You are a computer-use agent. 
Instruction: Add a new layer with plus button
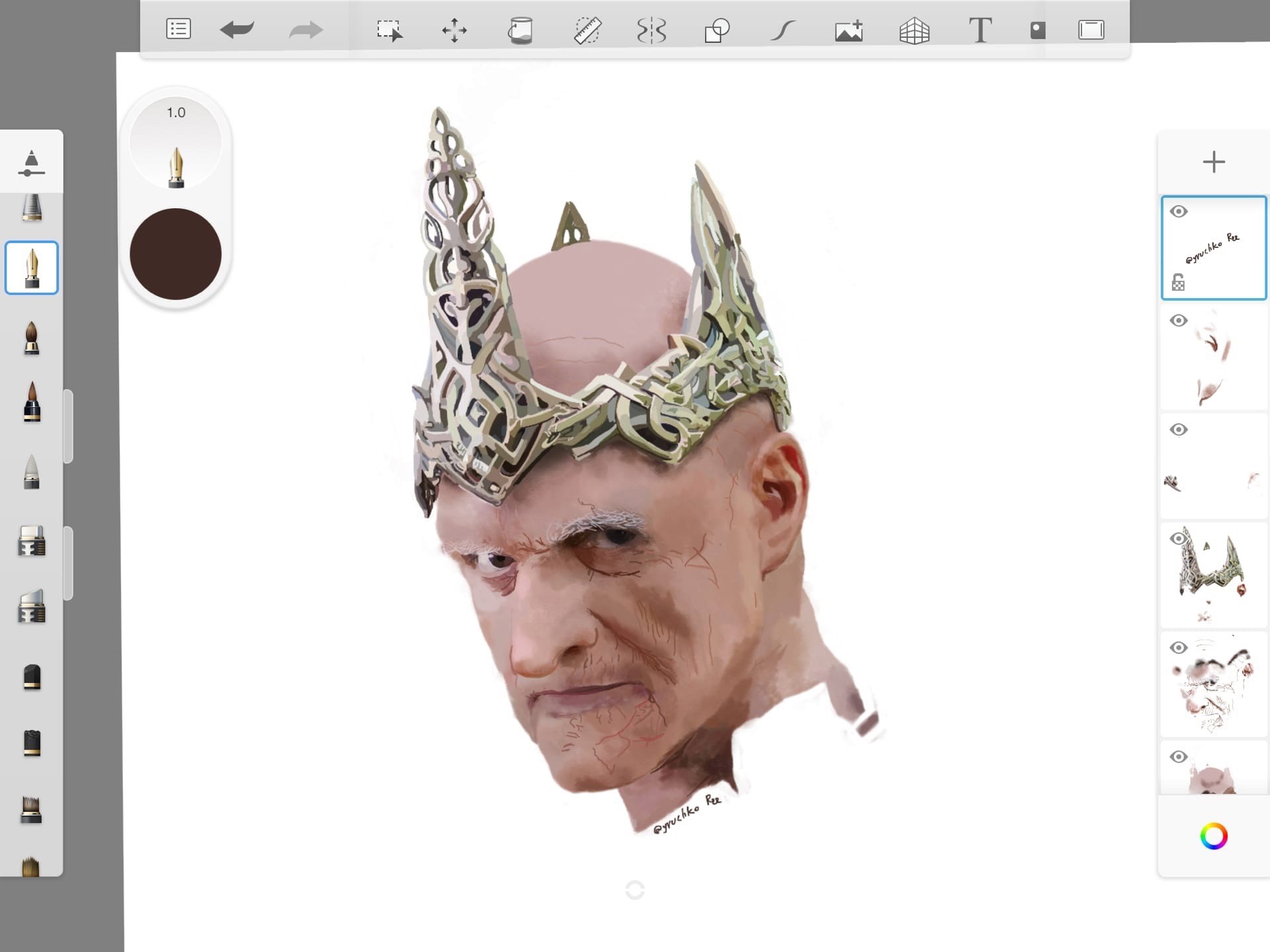(1214, 162)
